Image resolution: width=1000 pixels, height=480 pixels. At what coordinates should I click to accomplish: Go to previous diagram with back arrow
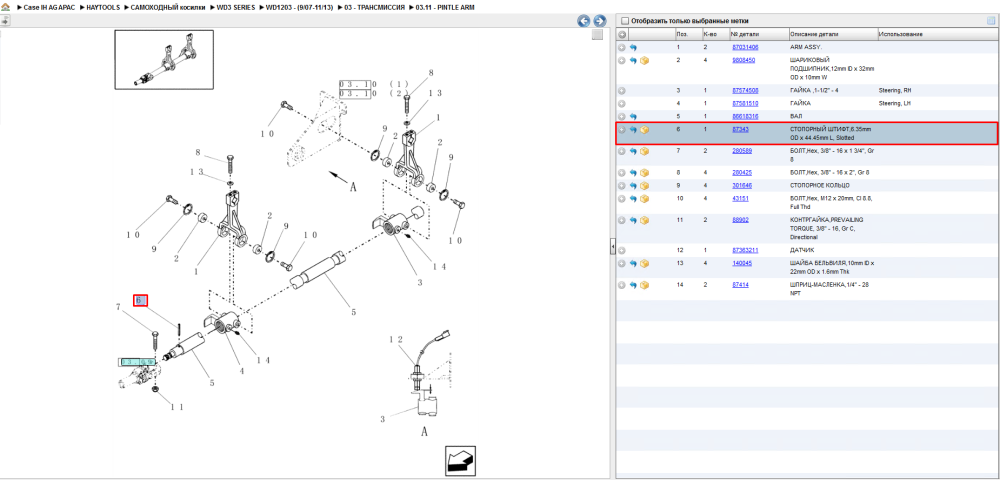click(x=584, y=21)
